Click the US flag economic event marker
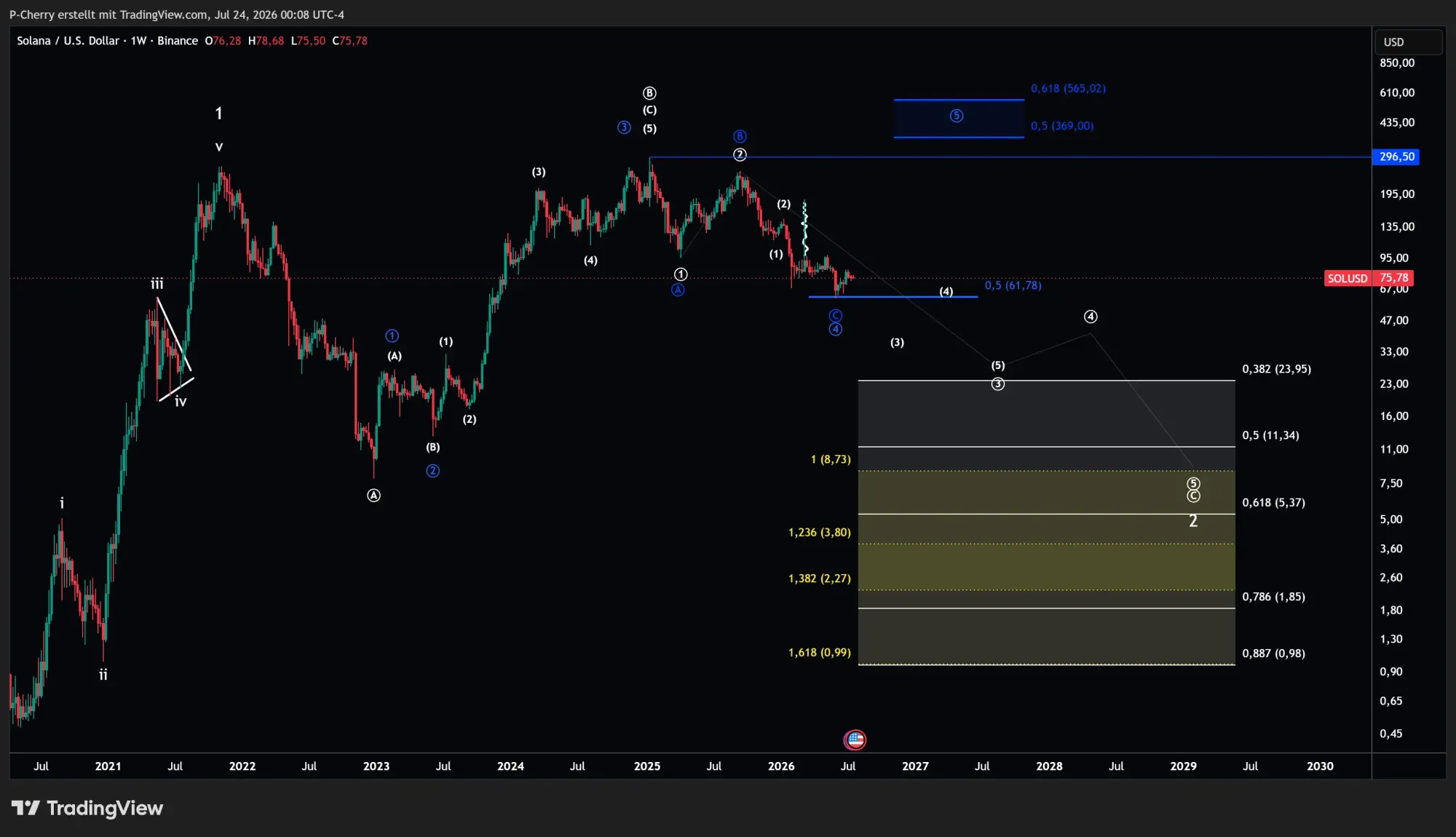The height and width of the screenshot is (837, 1456). pyautogui.click(x=855, y=740)
